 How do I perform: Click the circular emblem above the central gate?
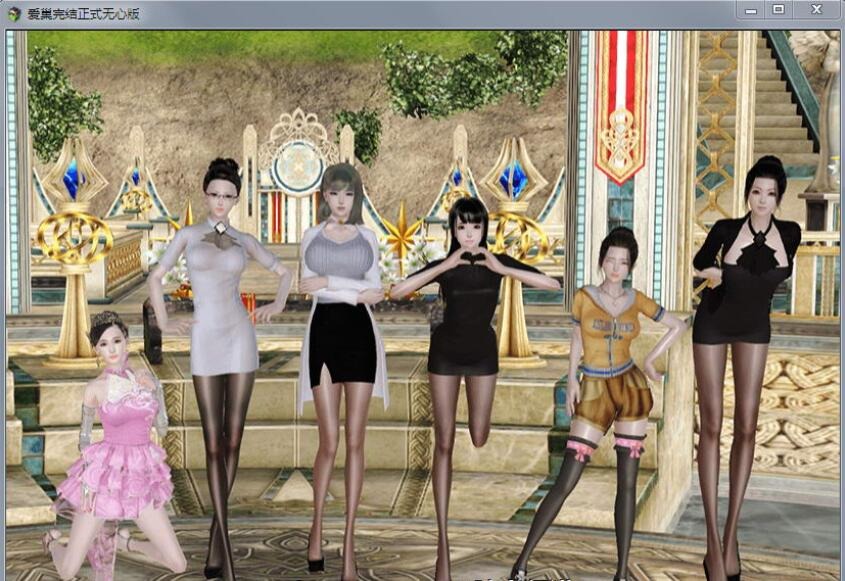(x=296, y=165)
